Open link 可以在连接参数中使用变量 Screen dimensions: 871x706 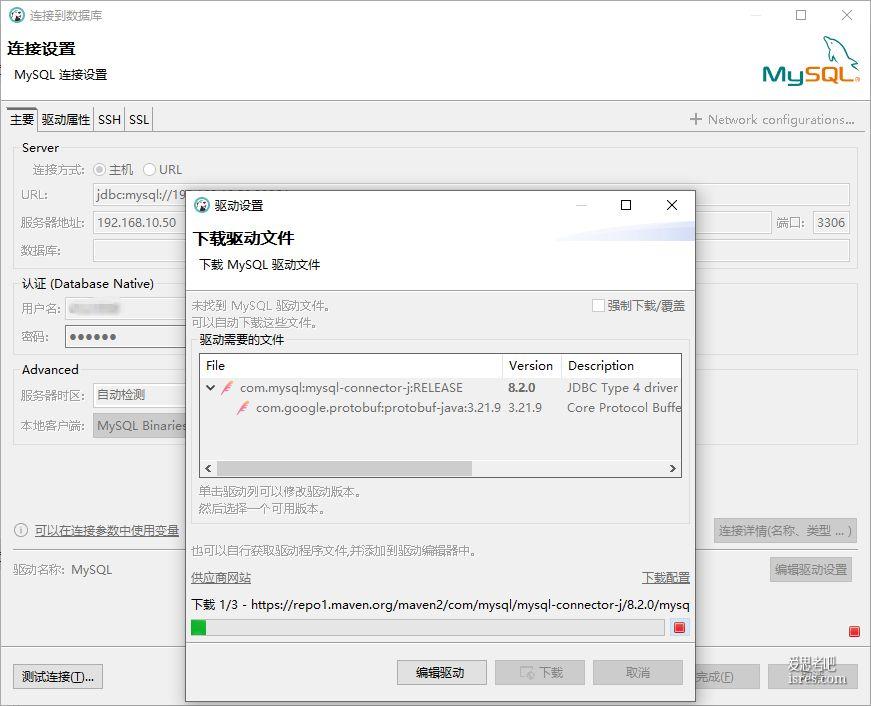click(107, 530)
